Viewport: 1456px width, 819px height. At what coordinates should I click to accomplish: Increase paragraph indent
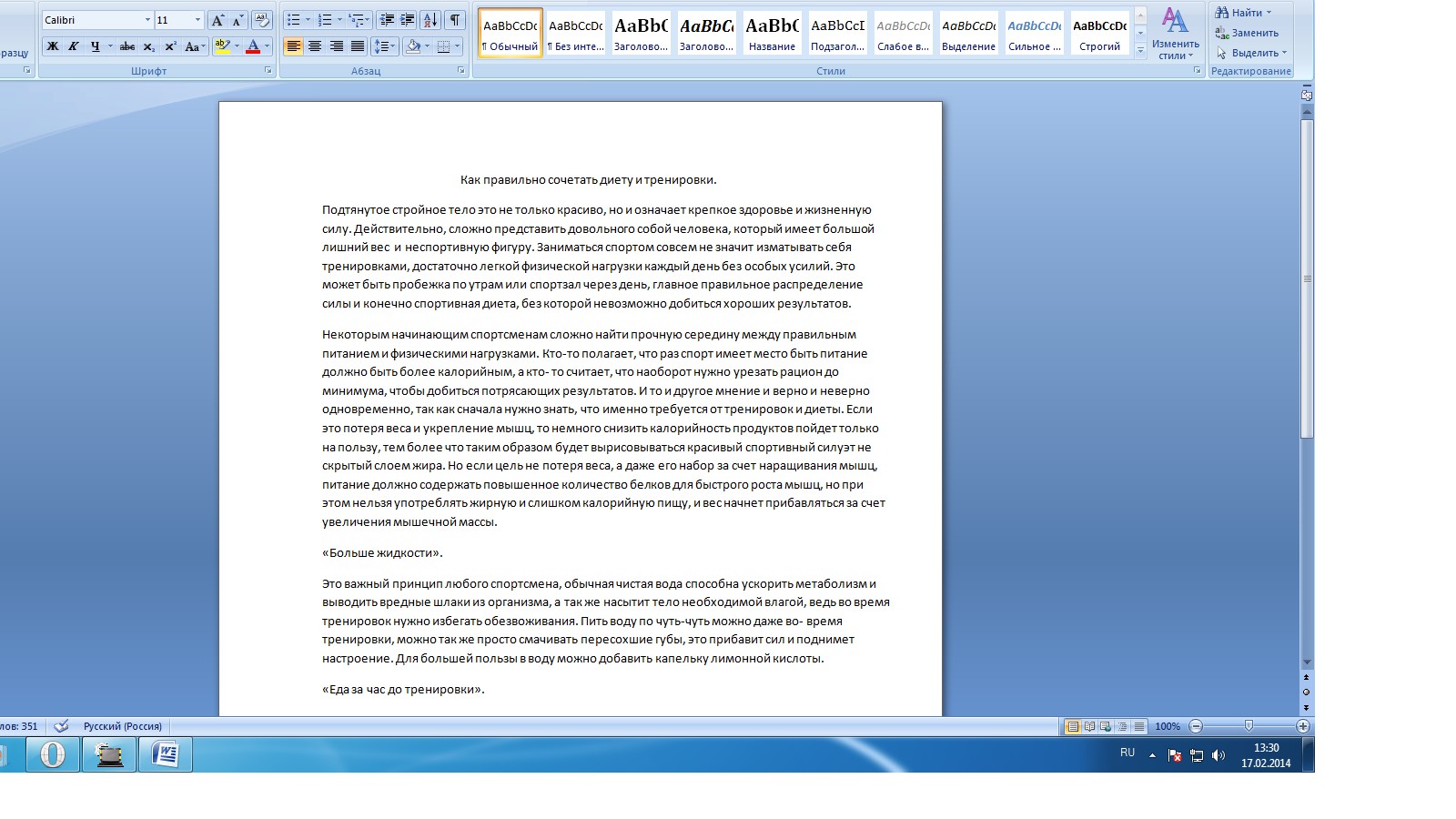pyautogui.click(x=408, y=20)
